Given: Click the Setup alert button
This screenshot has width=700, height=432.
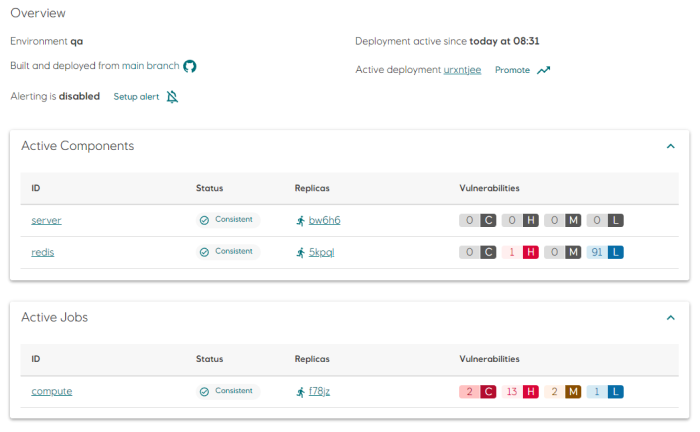Looking at the screenshot, I should pyautogui.click(x=136, y=97).
